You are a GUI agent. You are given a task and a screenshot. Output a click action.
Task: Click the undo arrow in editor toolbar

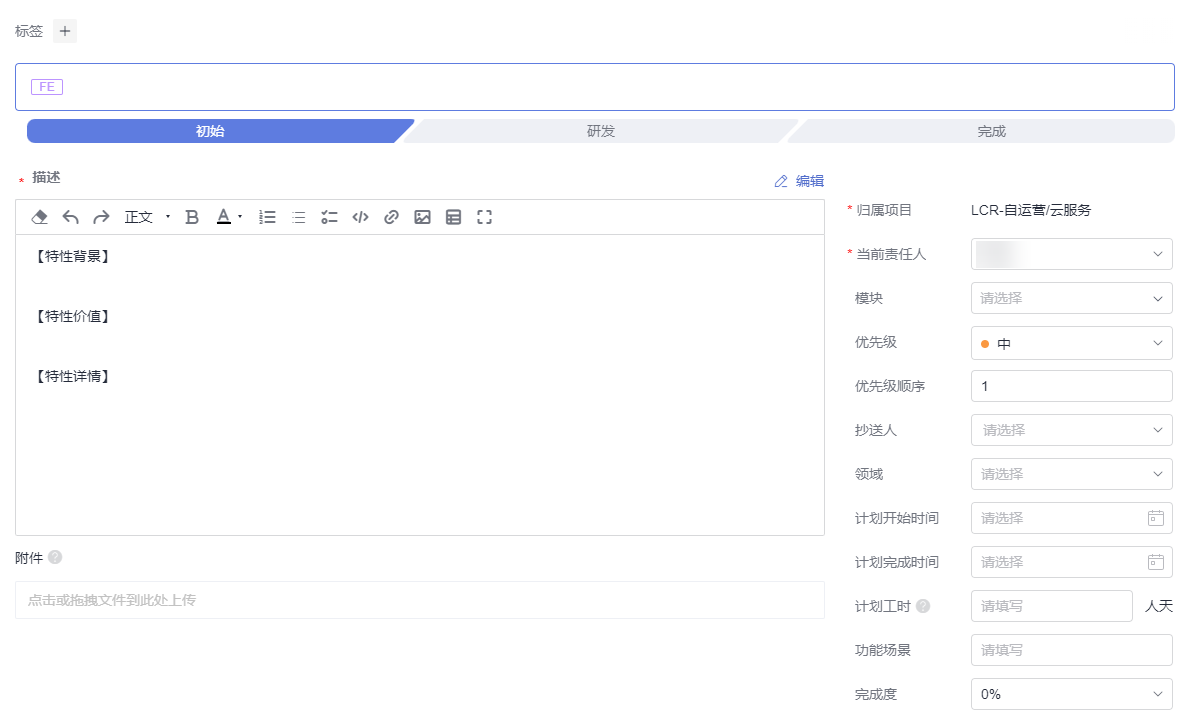70,217
